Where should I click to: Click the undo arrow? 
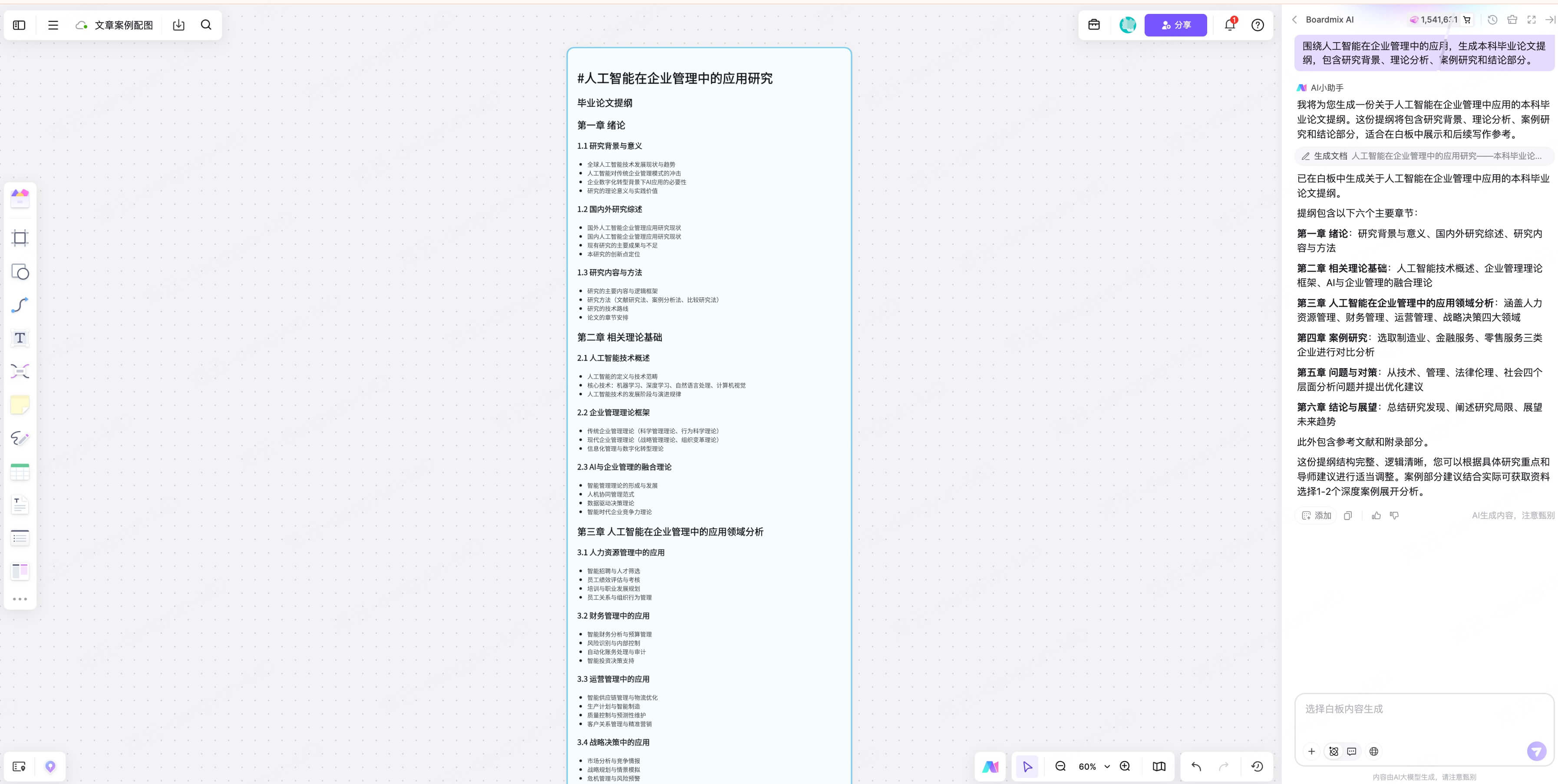1196,767
